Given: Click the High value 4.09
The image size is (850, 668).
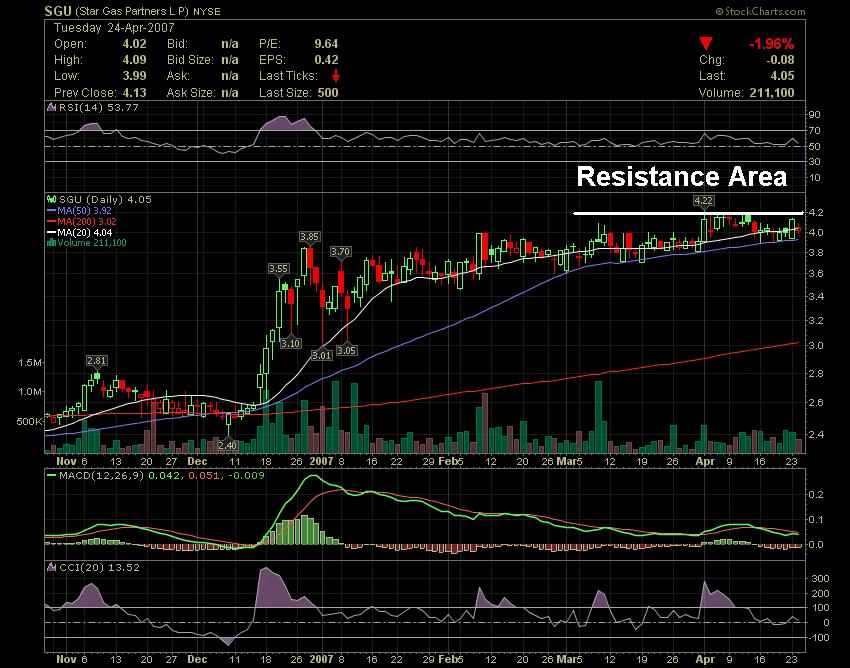Looking at the screenshot, I should coord(134,60).
